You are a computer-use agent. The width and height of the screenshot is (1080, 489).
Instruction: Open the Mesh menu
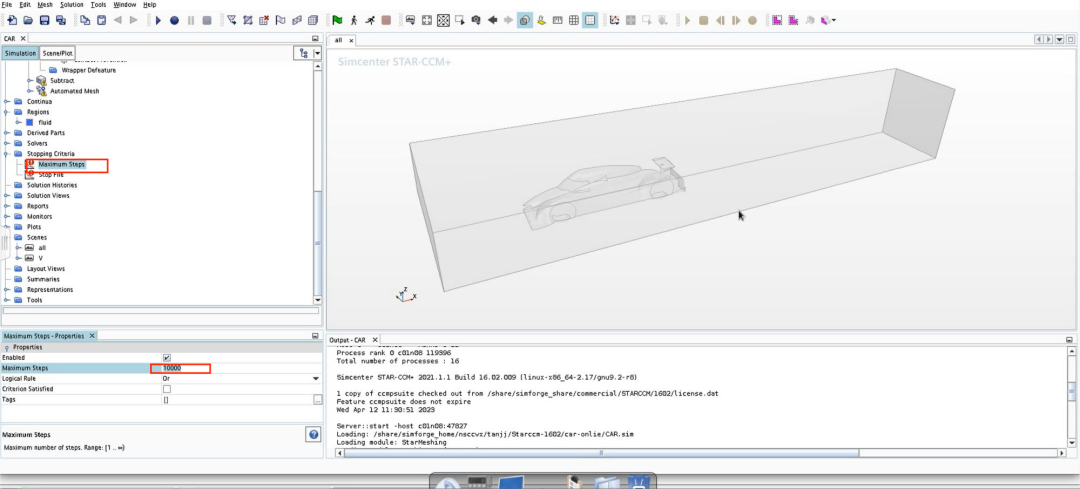[45, 5]
